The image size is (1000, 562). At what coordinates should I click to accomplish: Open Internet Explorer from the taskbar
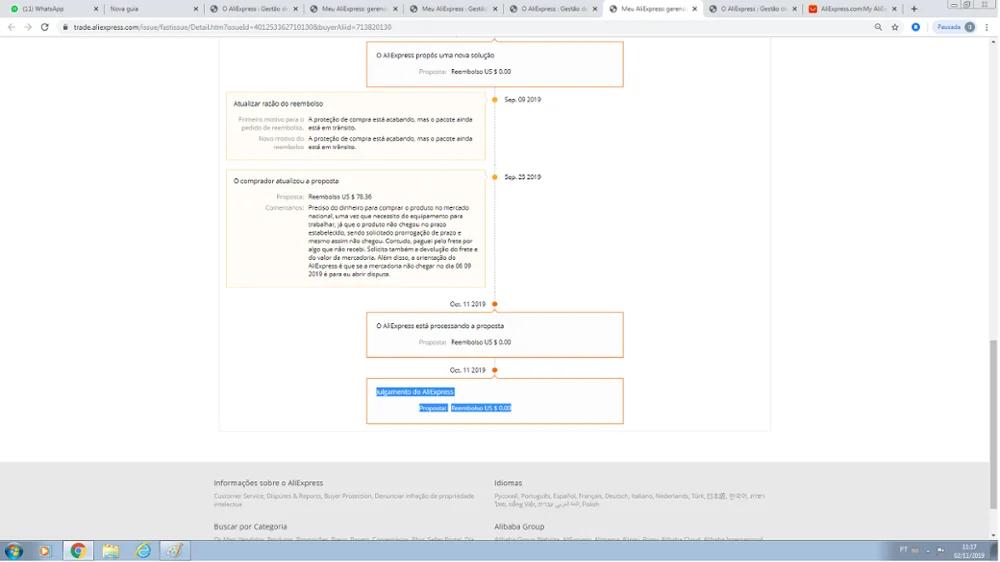click(143, 551)
